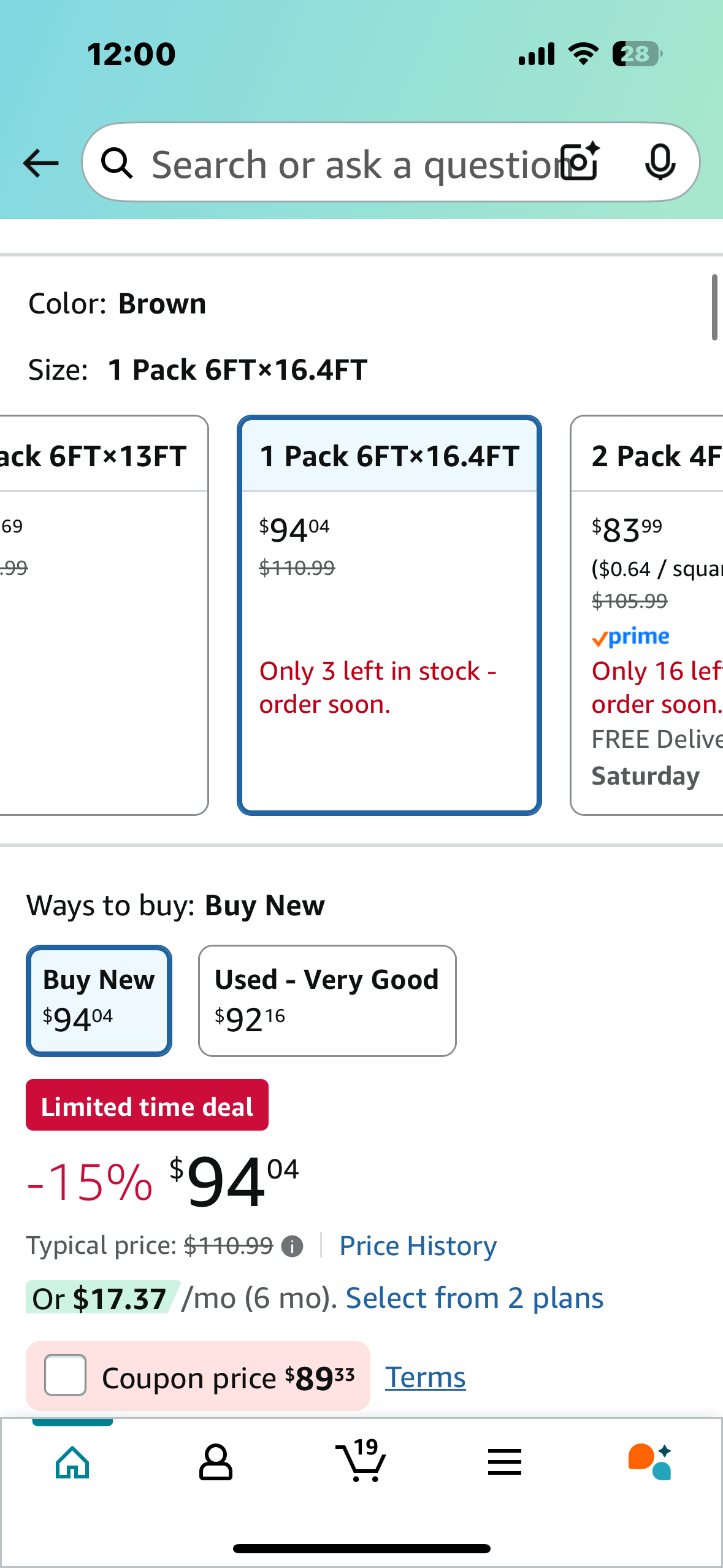Open the account profile icon
Screen dimensions: 723x1568
[216, 1462]
